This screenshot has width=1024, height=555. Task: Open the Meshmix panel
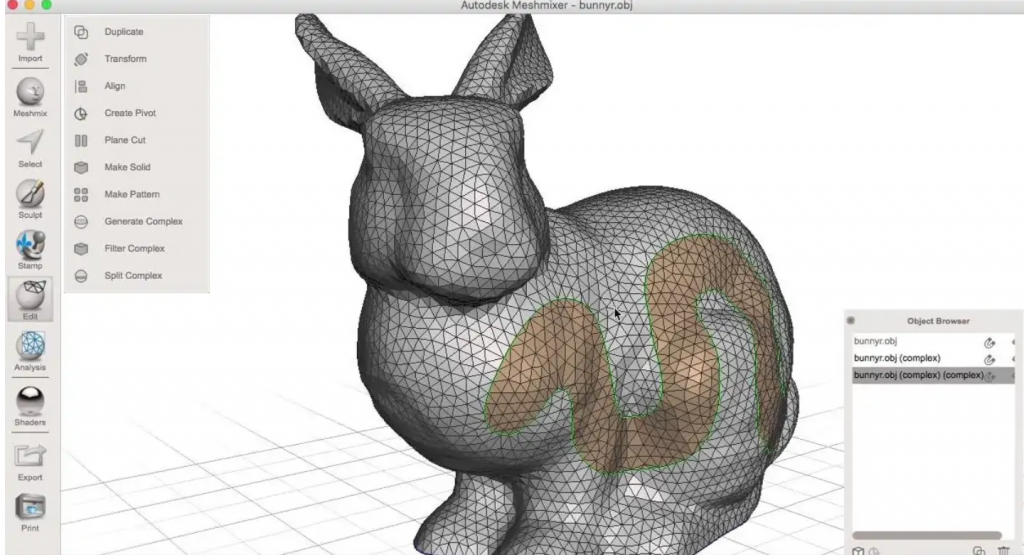30,97
